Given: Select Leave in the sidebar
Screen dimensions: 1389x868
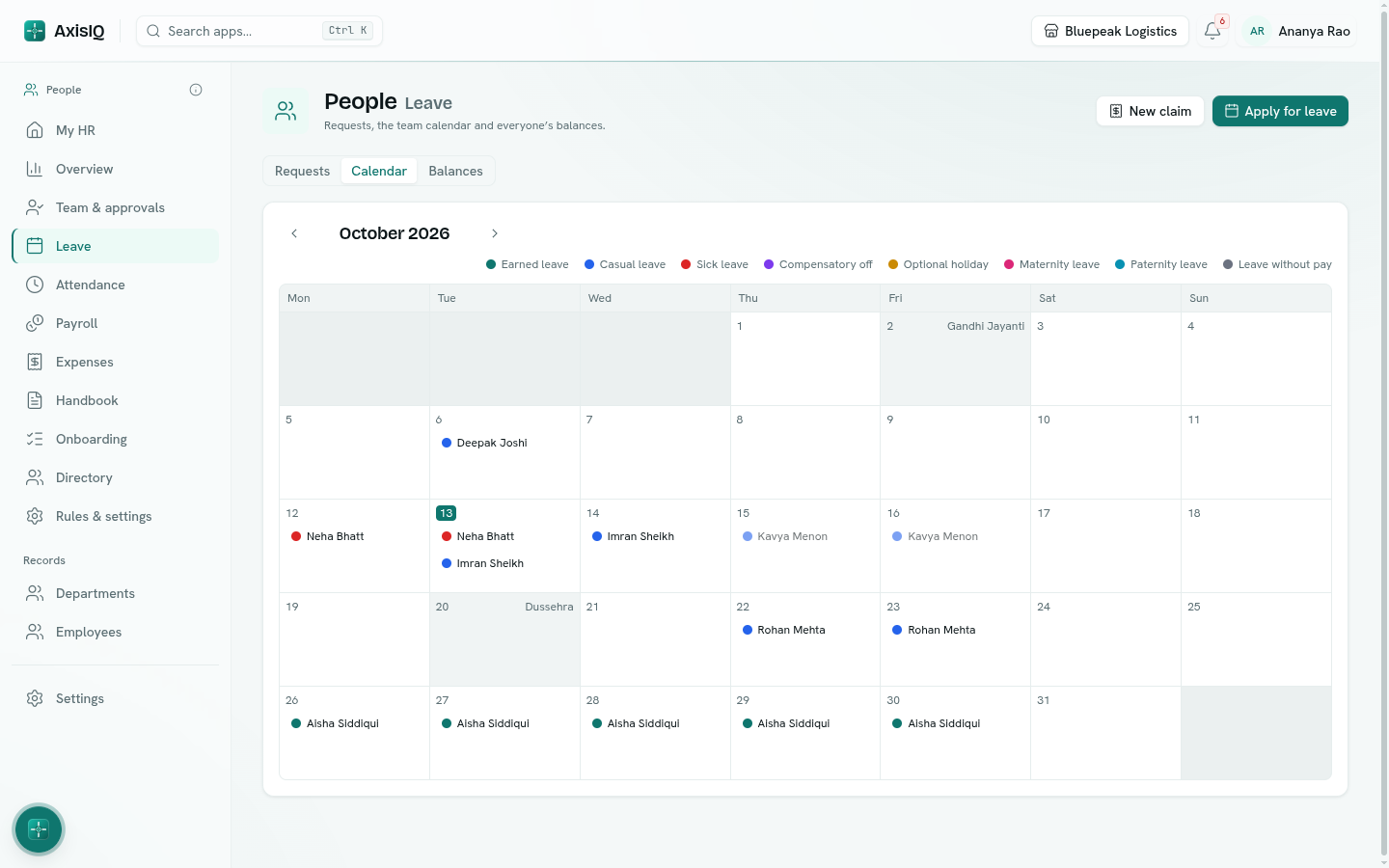Looking at the screenshot, I should [x=116, y=246].
